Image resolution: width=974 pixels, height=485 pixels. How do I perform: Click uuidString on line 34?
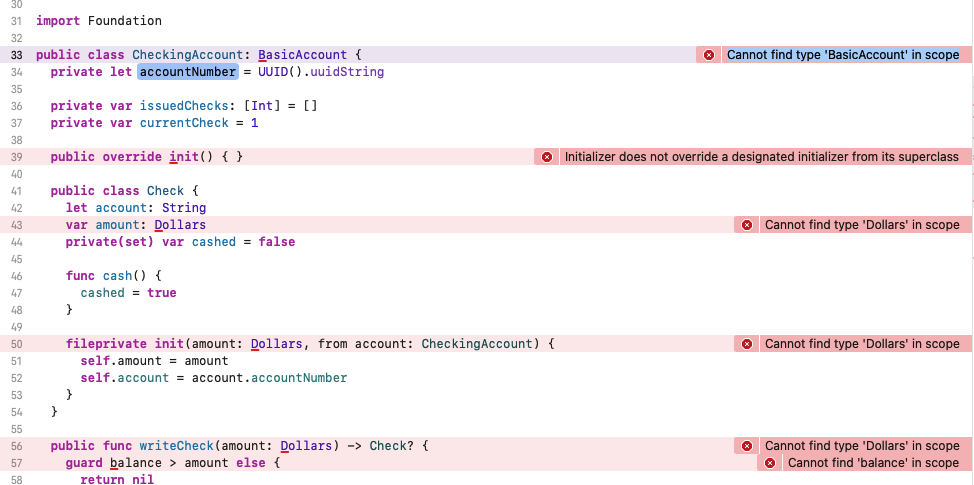click(347, 72)
